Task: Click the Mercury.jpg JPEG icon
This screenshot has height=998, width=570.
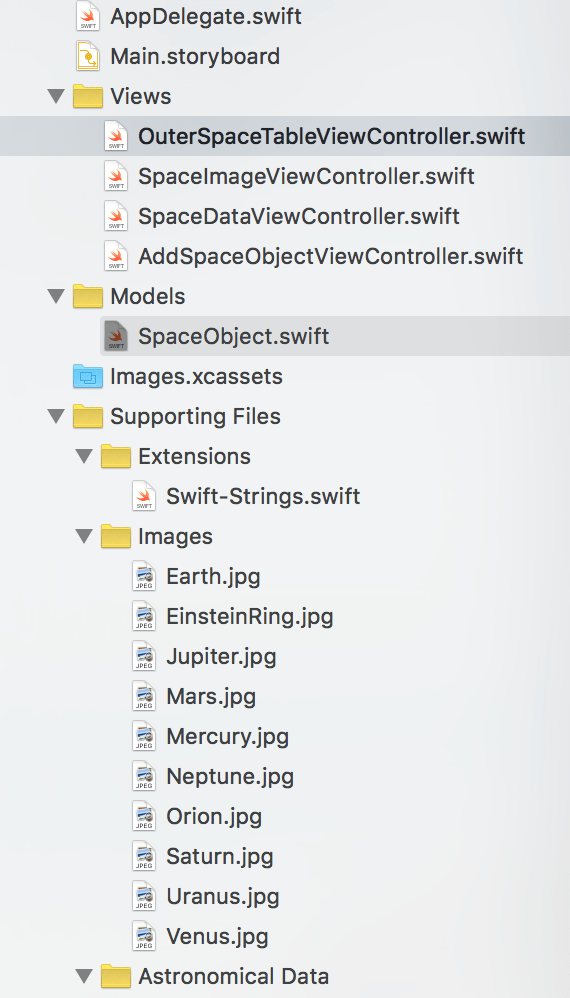Action: [144, 736]
